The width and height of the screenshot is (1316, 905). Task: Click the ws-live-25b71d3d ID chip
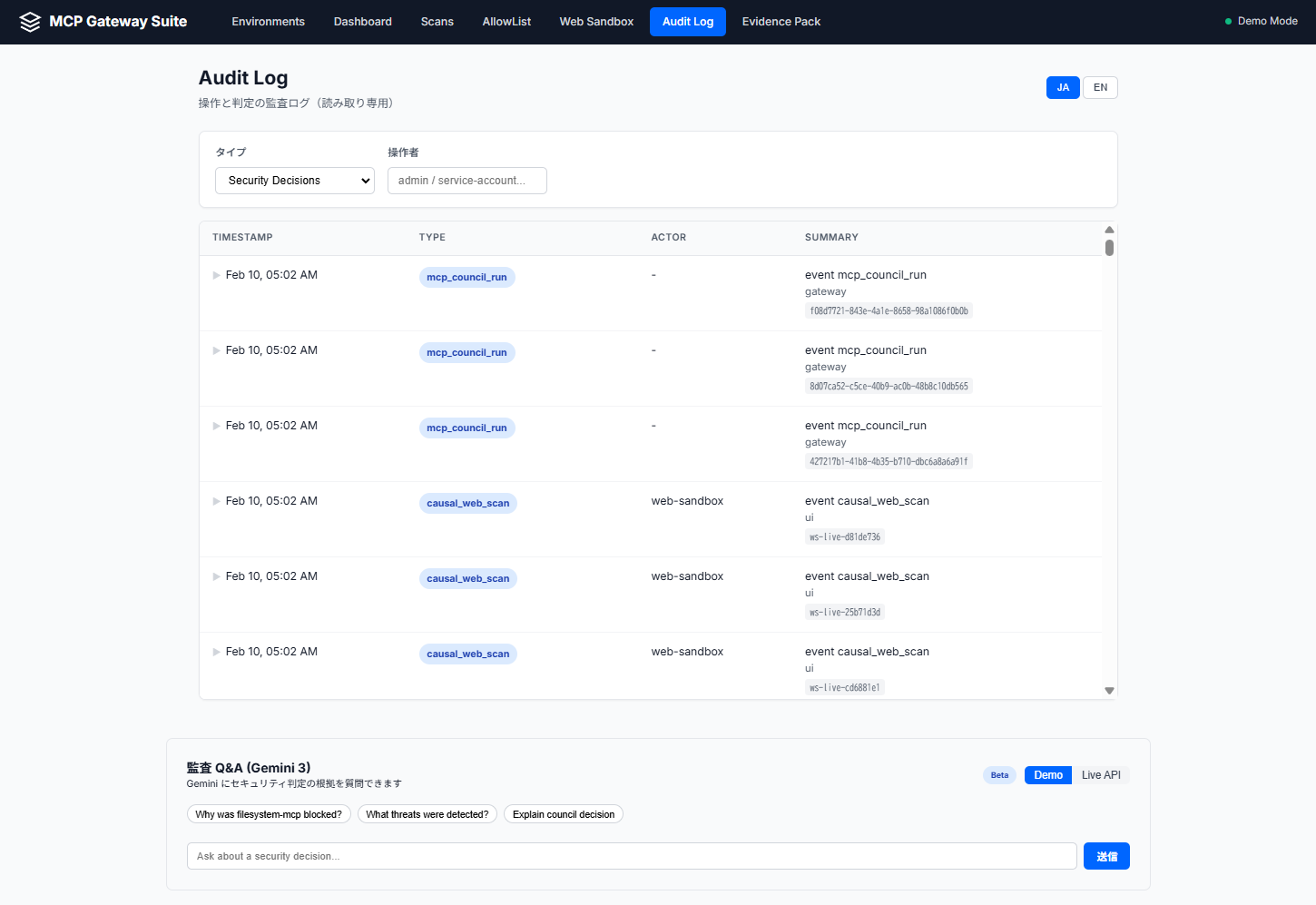(x=845, y=612)
